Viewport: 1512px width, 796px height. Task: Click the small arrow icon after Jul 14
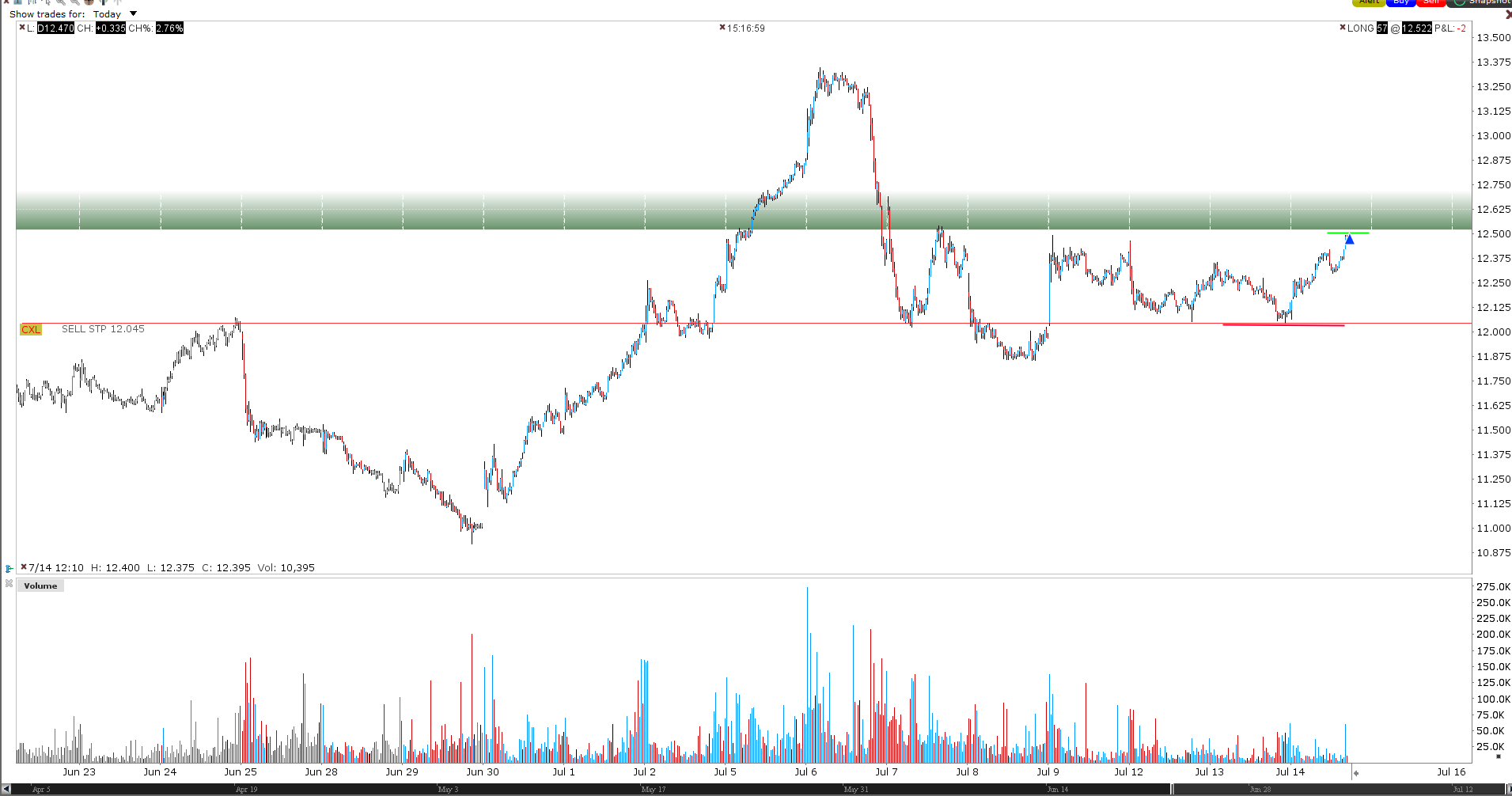(x=1355, y=773)
